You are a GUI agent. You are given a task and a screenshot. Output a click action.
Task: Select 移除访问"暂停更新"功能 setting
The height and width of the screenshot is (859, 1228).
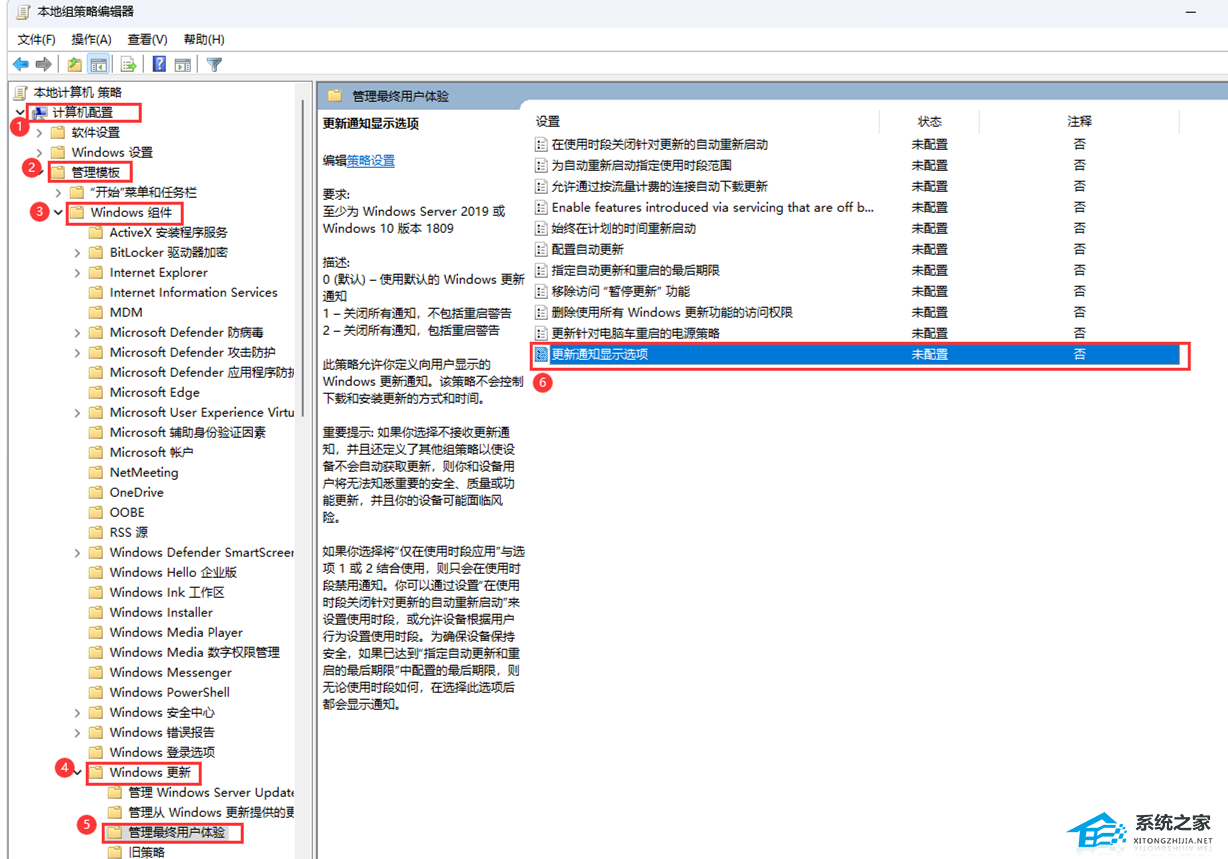620,291
